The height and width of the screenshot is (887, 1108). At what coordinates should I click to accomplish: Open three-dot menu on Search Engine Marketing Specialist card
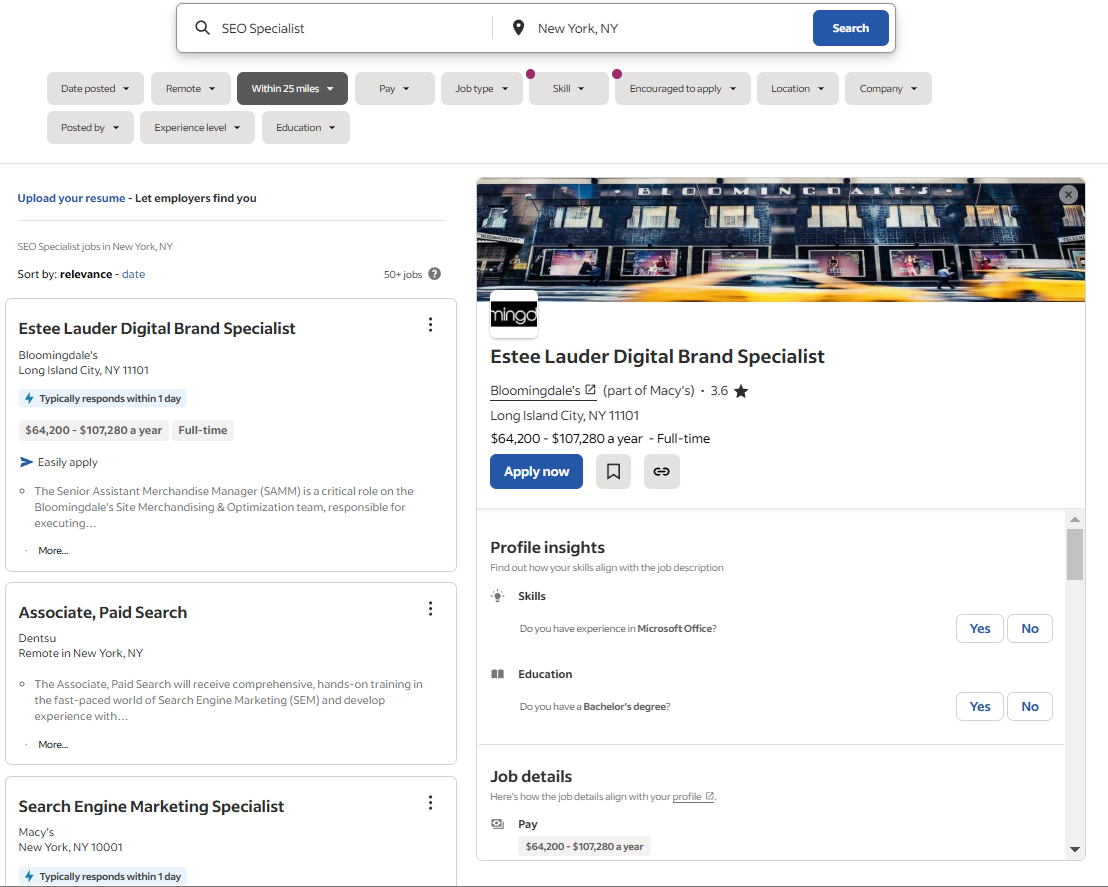[x=430, y=802]
